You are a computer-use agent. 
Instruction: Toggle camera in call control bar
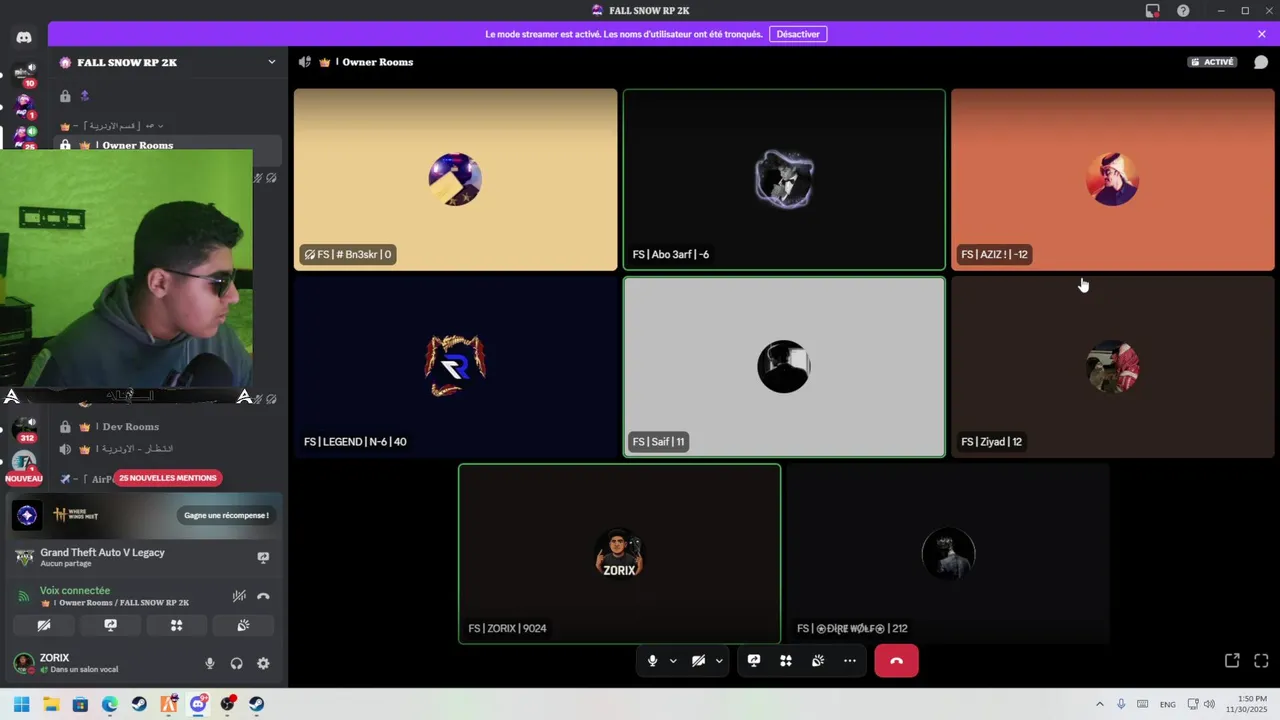pyautogui.click(x=698, y=661)
